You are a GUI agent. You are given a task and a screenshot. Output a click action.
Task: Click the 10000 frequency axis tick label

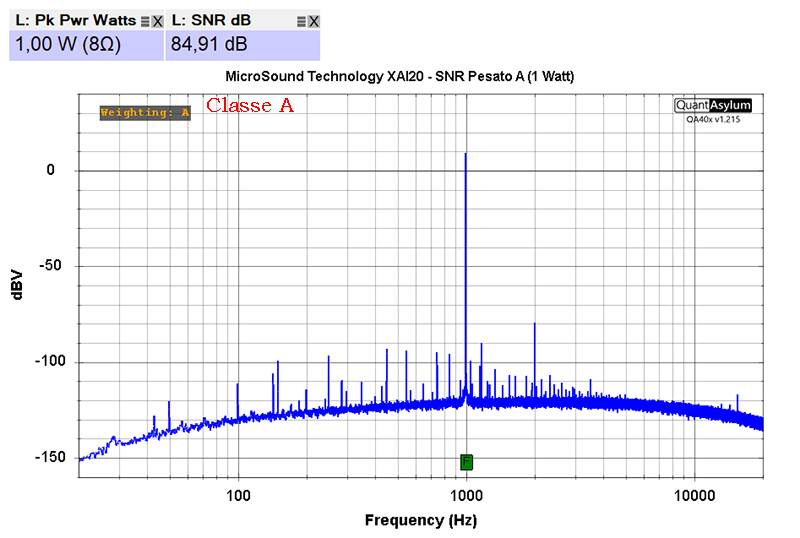pyautogui.click(x=694, y=496)
